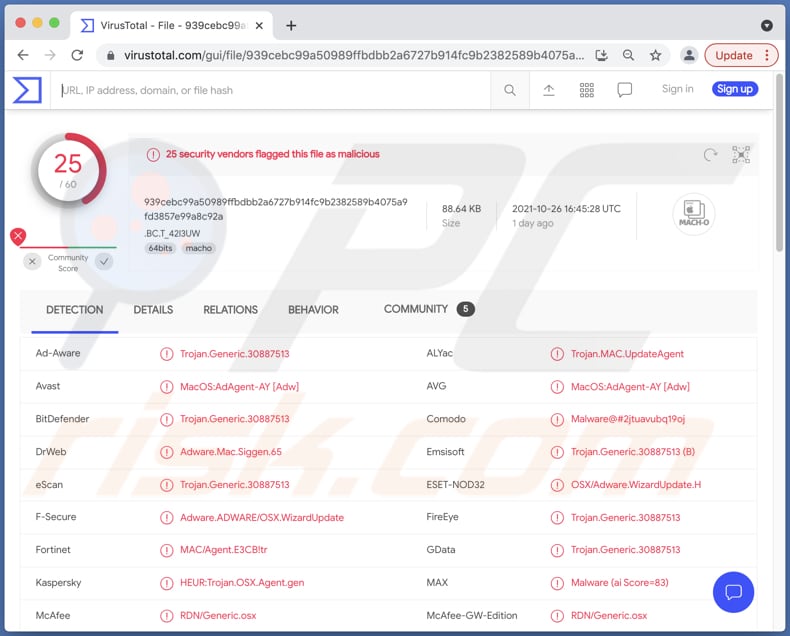Click the Sign in link

tap(678, 89)
